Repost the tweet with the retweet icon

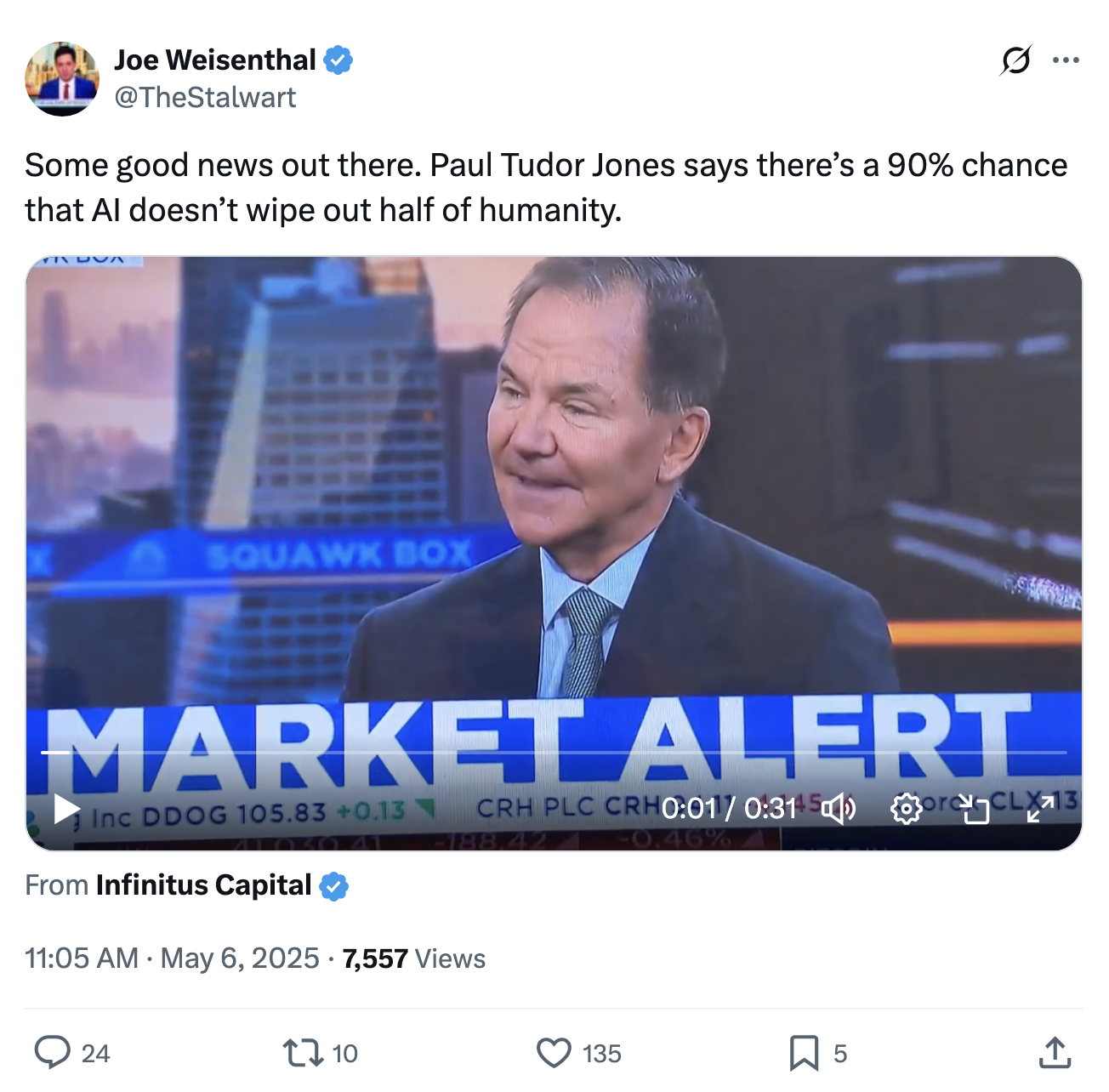click(303, 1053)
